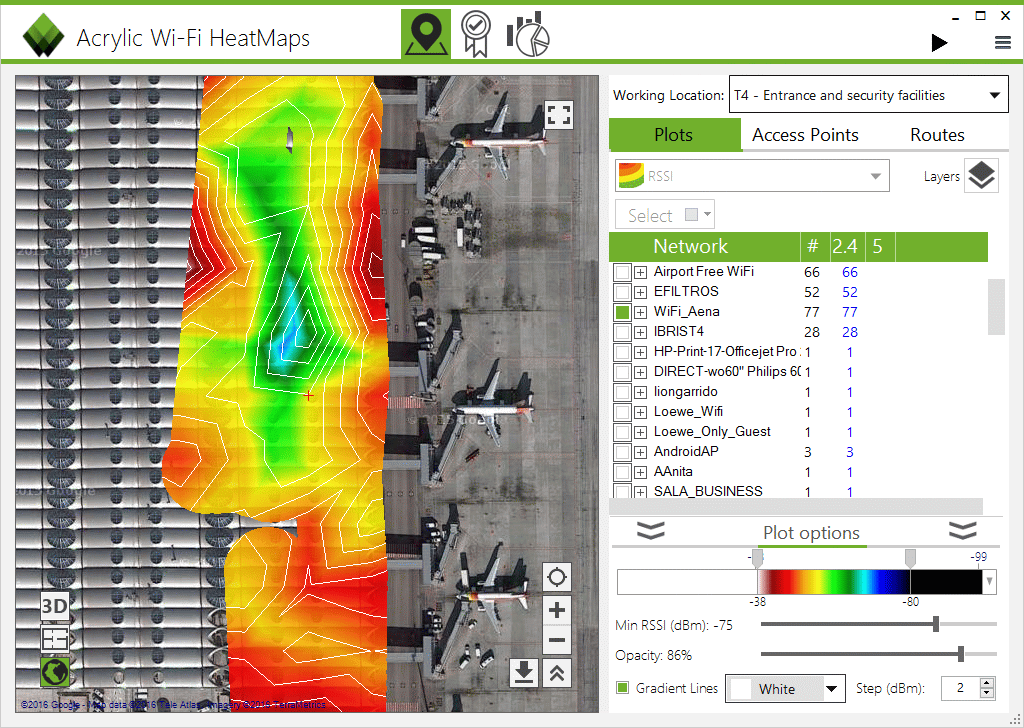This screenshot has width=1024, height=728.
Task: Sort by the 2.4 GHz column header
Action: click(847, 246)
